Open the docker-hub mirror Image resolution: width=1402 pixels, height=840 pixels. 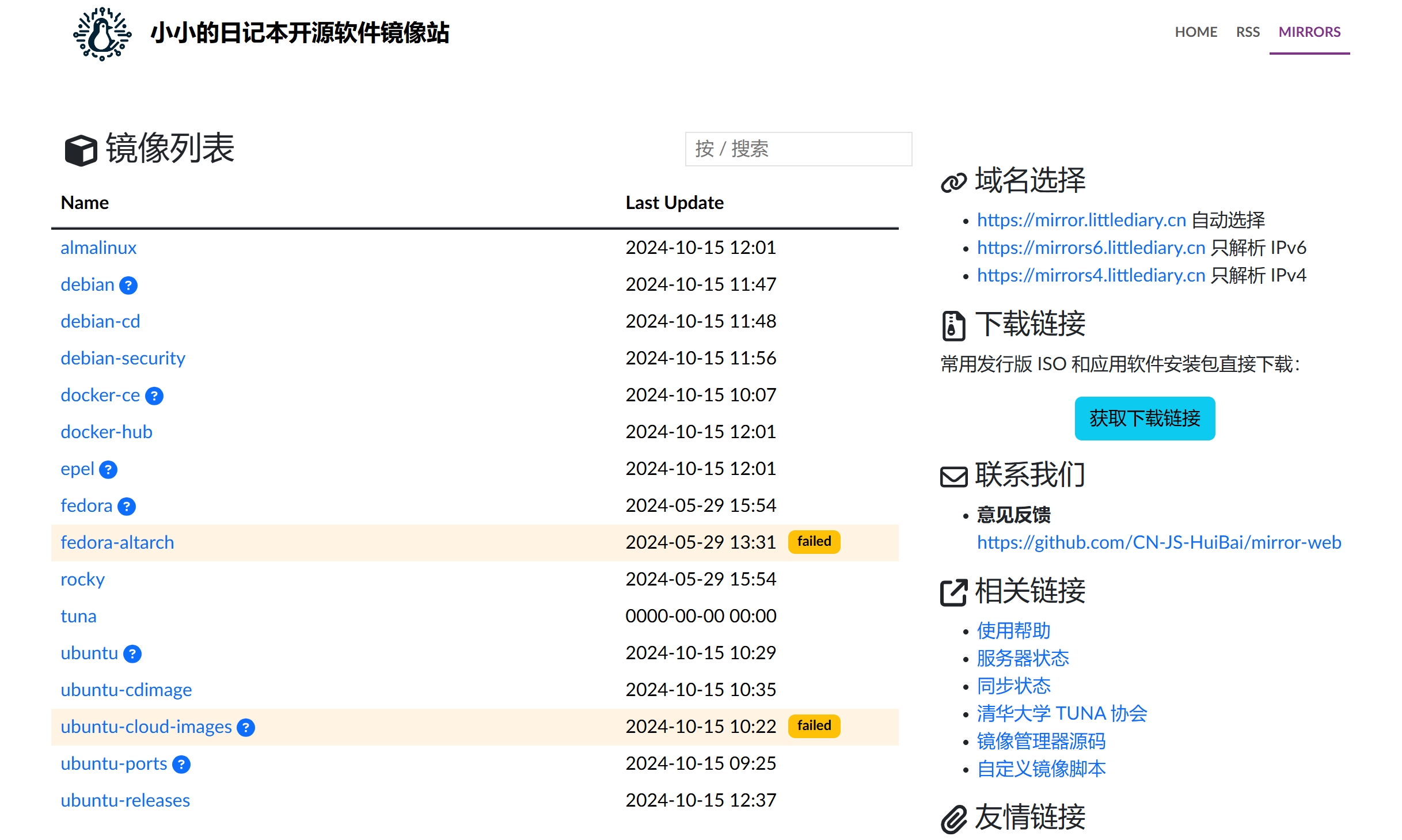pos(107,432)
